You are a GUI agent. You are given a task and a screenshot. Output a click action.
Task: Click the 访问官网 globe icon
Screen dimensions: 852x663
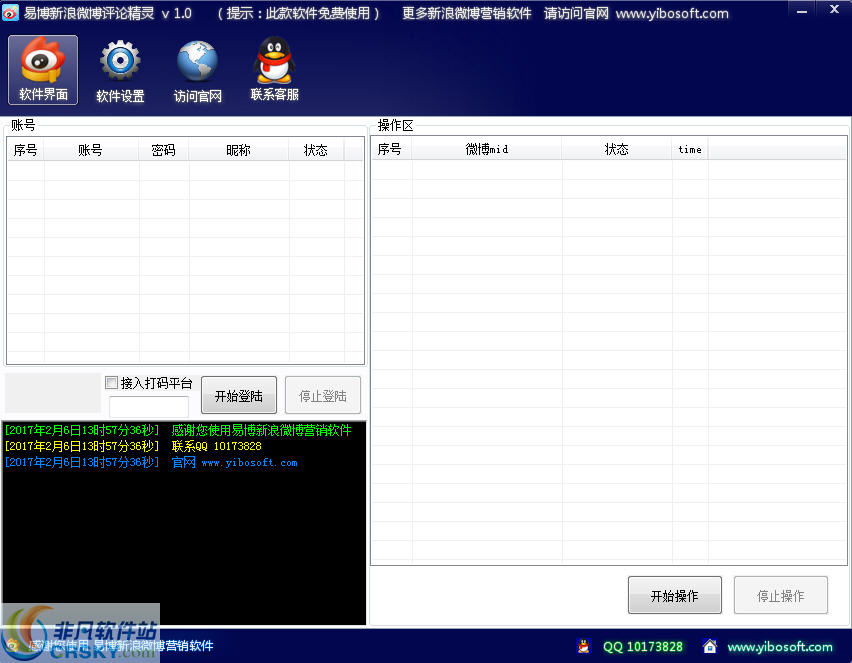197,71
